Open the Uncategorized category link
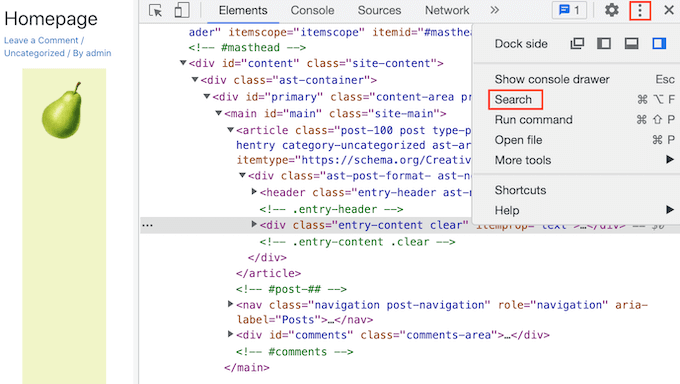This screenshot has height=384, width=680. pyautogui.click(x=34, y=53)
